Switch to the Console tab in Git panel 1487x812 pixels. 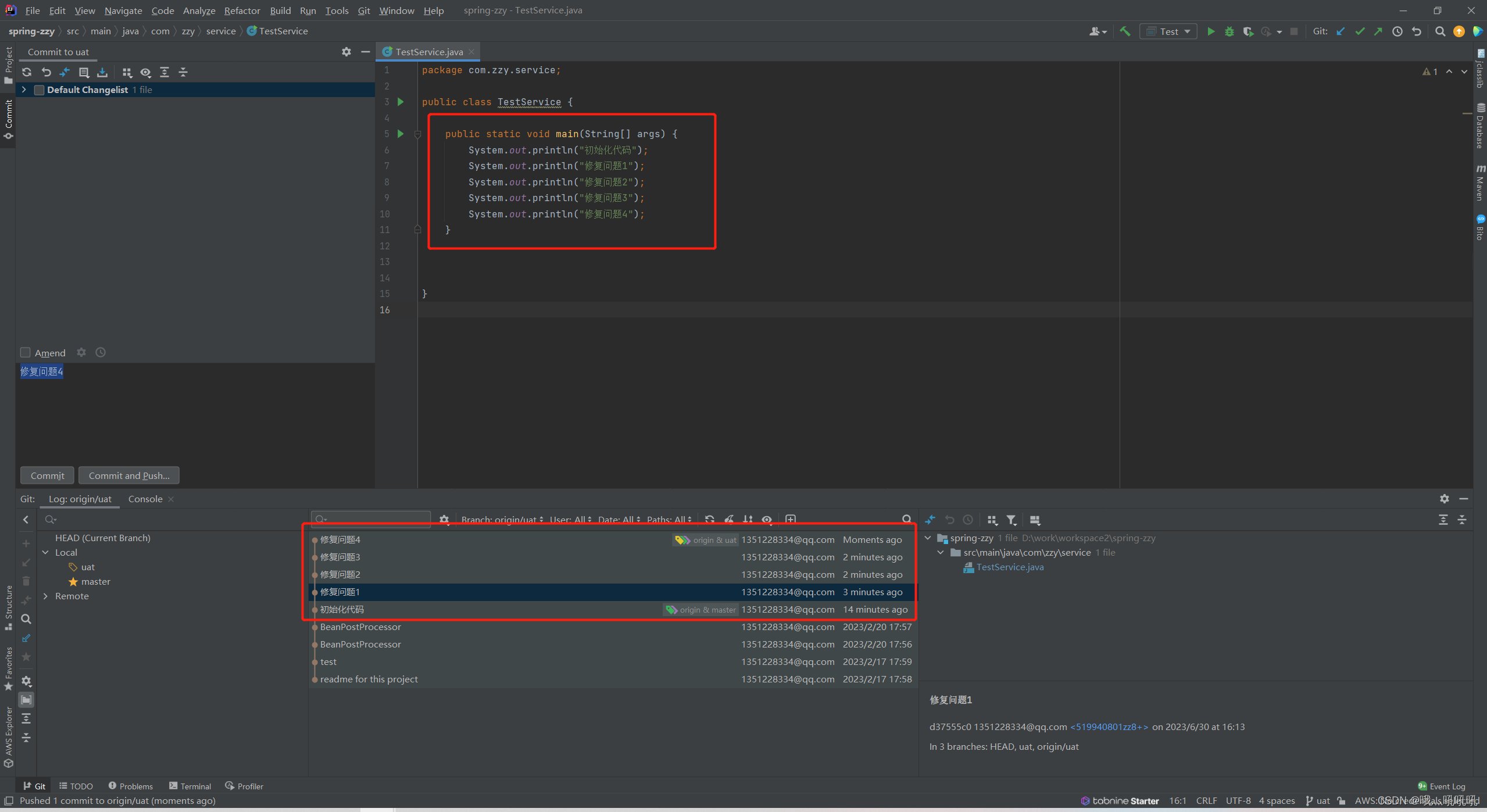point(145,499)
